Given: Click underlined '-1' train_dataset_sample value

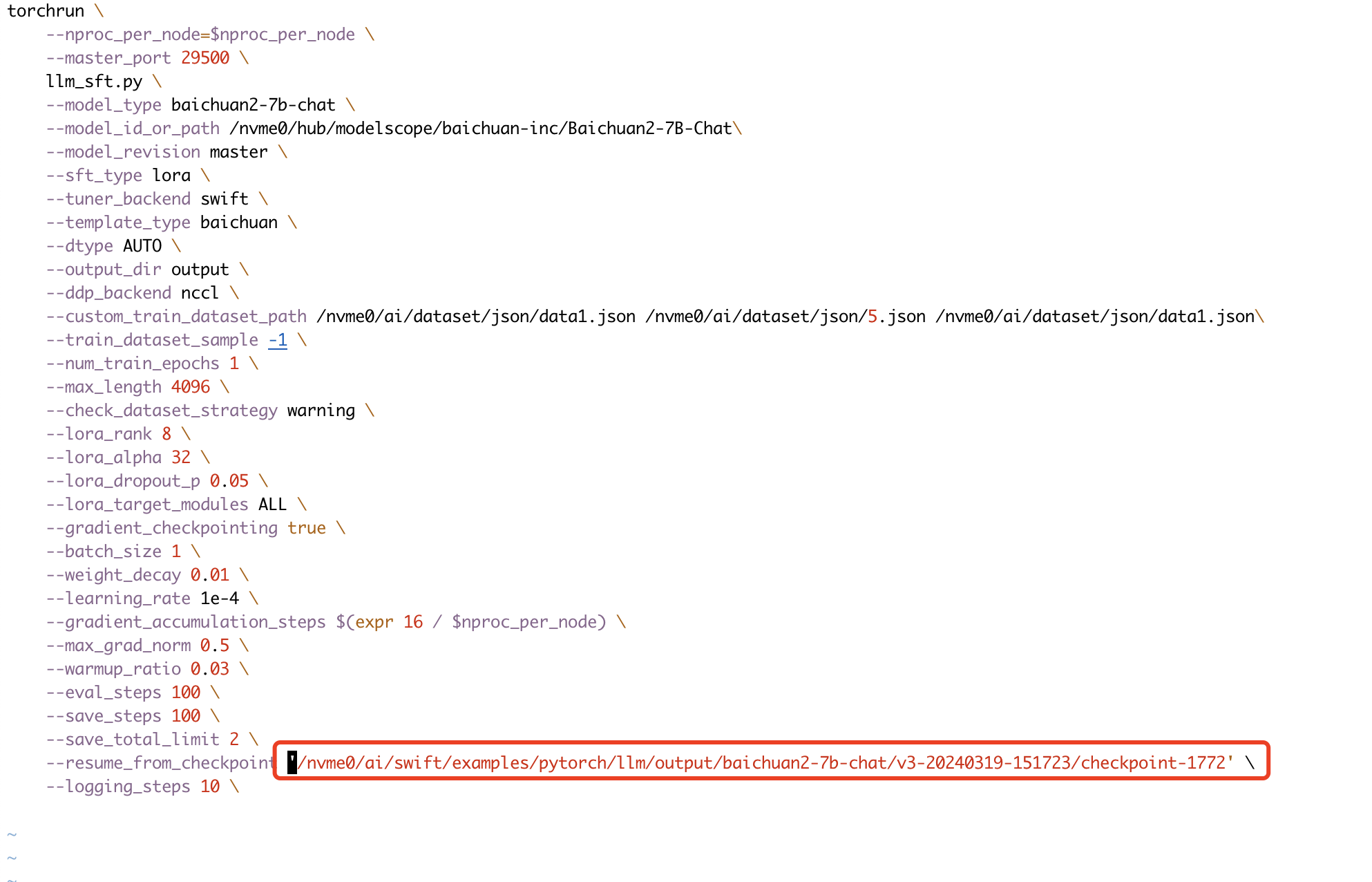Looking at the screenshot, I should tap(278, 340).
